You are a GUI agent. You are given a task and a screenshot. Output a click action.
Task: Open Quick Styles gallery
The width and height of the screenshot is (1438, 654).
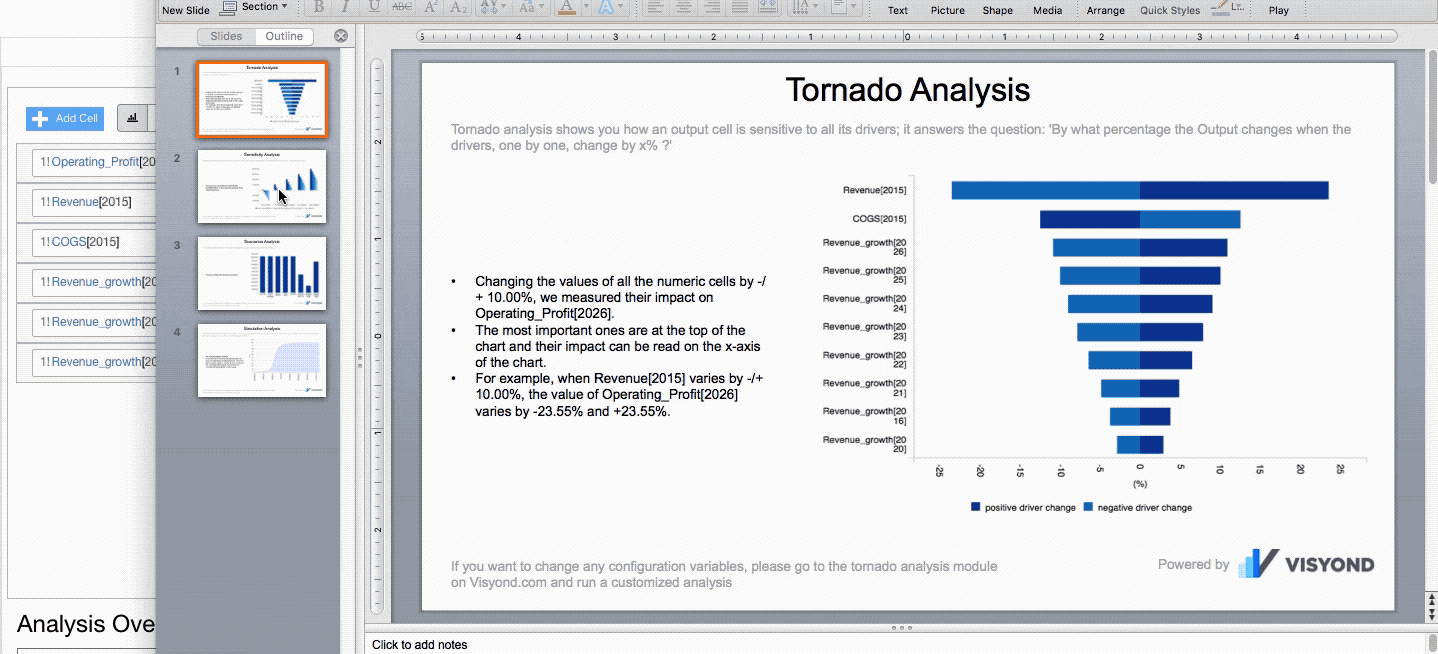click(x=1170, y=10)
